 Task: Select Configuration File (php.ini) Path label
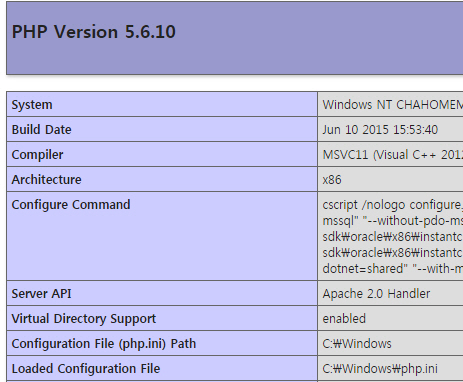coord(104,344)
